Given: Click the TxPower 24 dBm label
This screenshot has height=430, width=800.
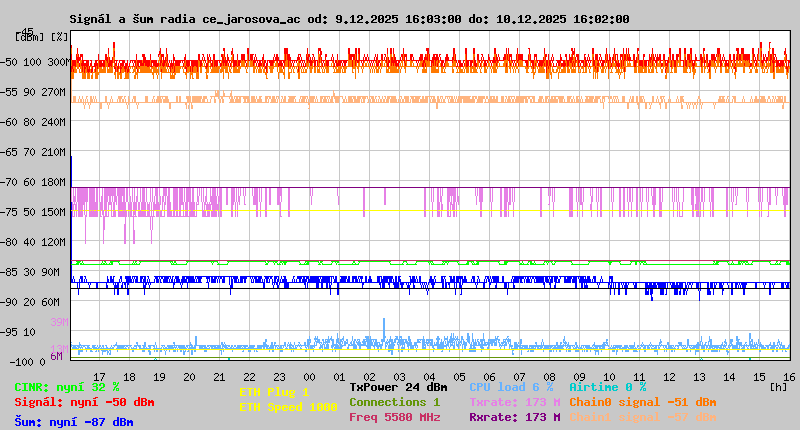Looking at the screenshot, I should click(398, 387).
